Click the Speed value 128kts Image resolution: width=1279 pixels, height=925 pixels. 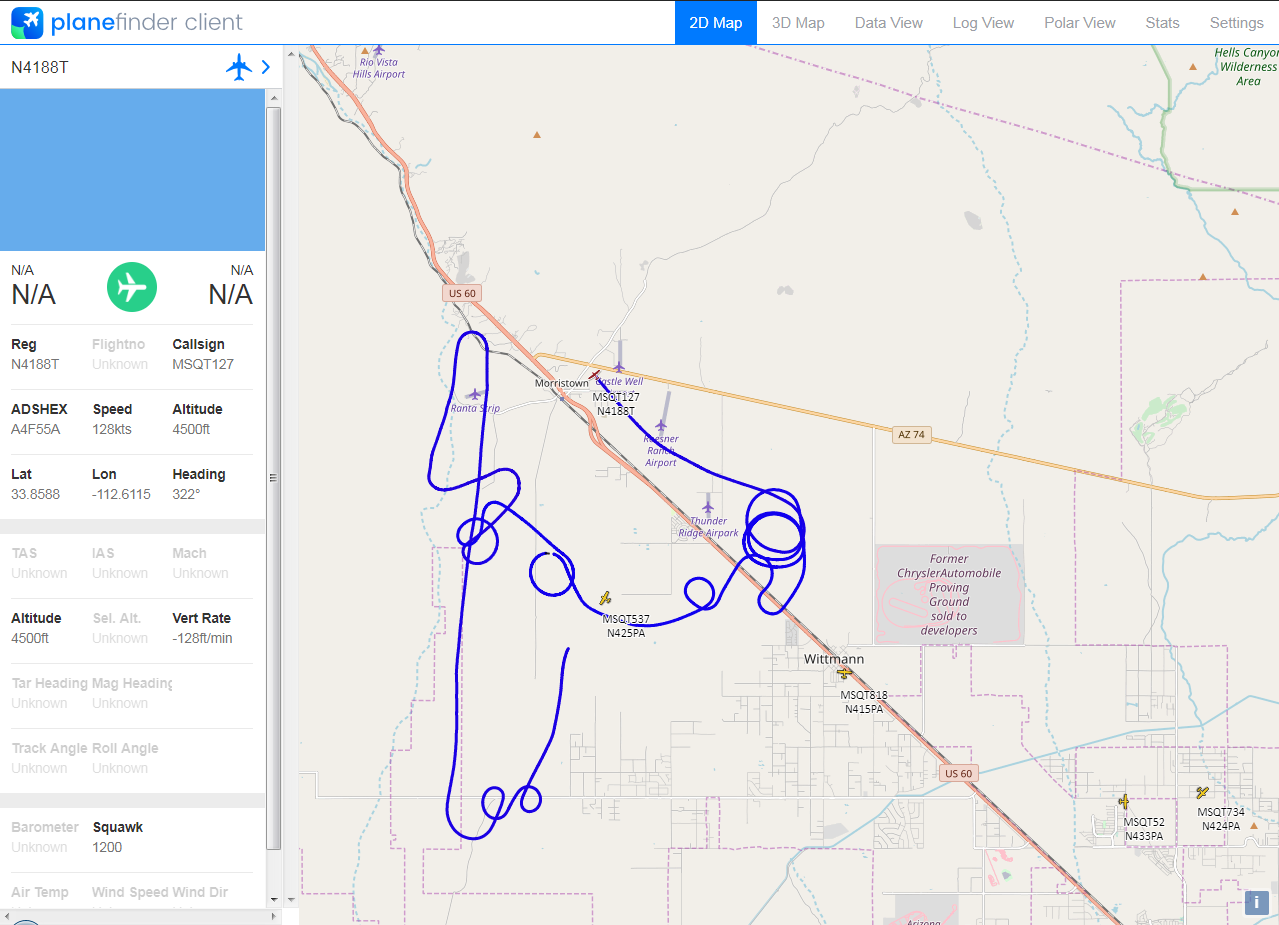[112, 429]
